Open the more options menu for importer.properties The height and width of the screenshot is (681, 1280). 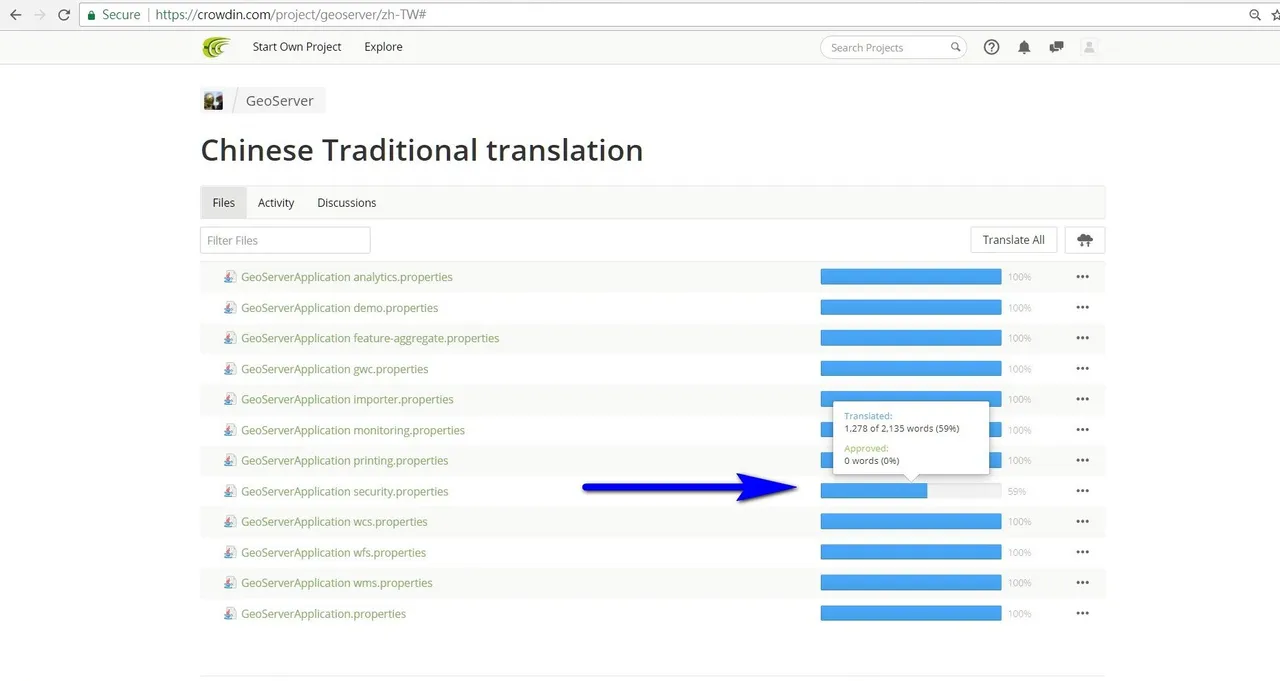tap(1082, 399)
